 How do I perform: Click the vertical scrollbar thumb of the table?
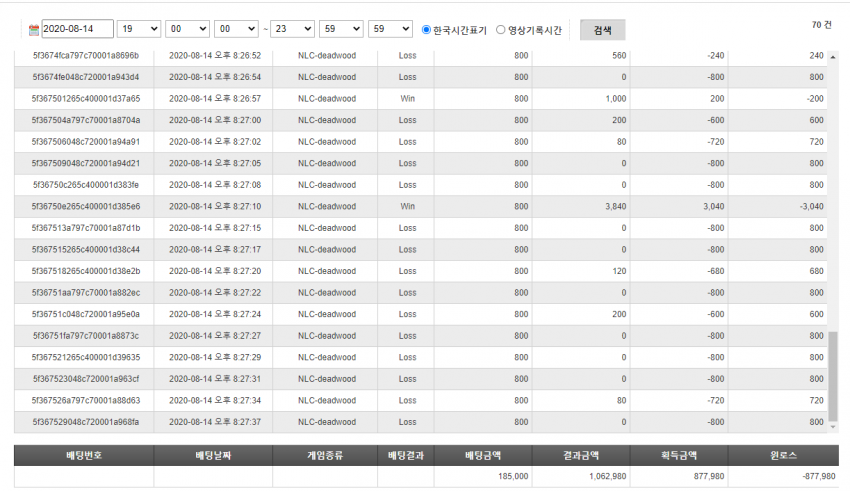pos(833,377)
